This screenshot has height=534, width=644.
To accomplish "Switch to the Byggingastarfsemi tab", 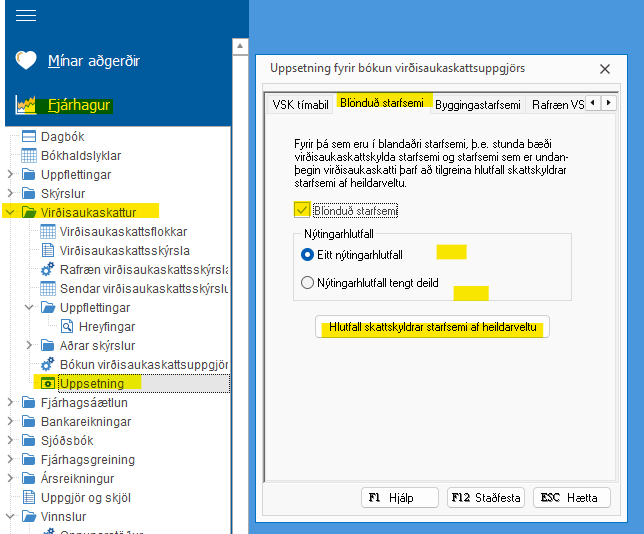I will (x=480, y=104).
